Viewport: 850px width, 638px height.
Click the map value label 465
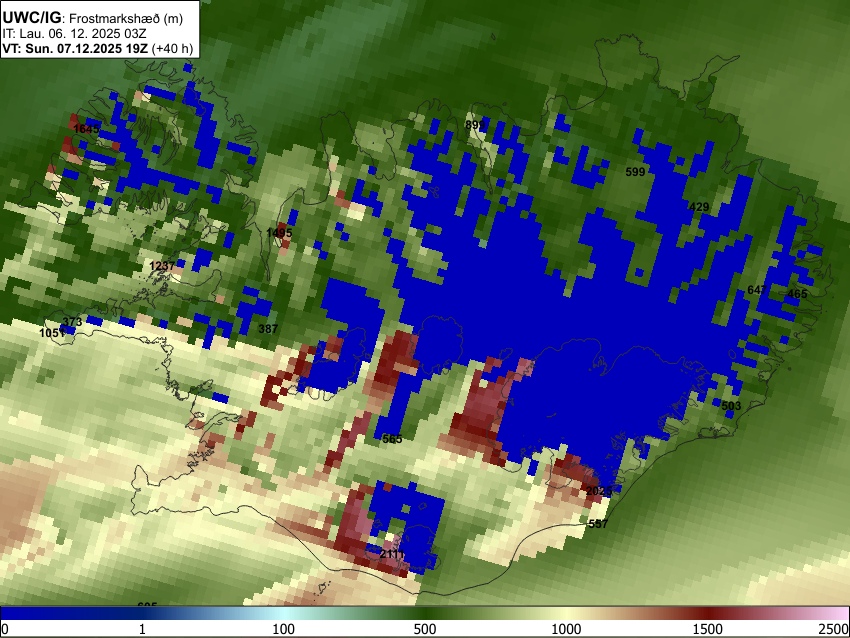click(797, 294)
